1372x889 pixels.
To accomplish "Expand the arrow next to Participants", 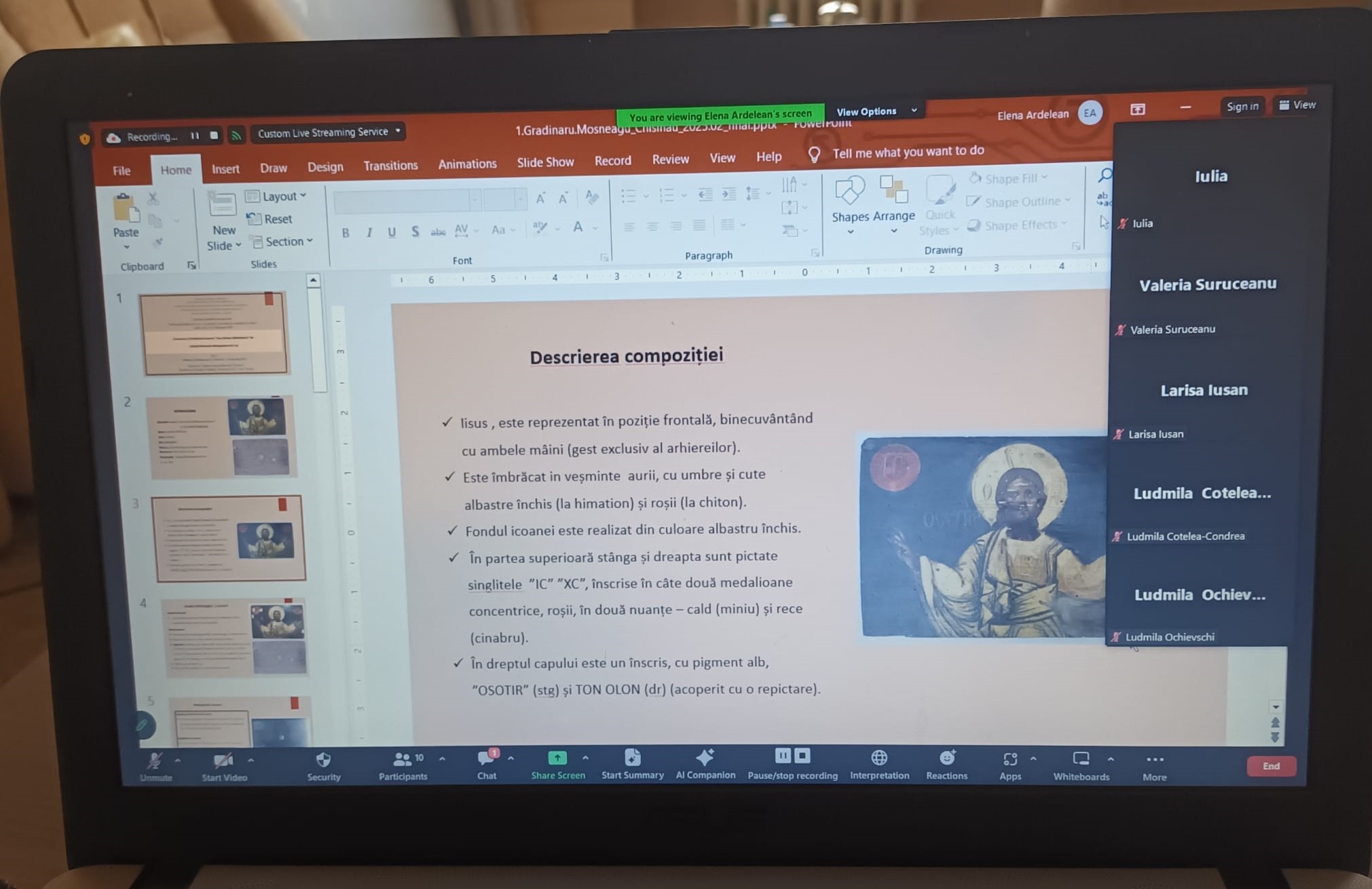I will coord(442,758).
